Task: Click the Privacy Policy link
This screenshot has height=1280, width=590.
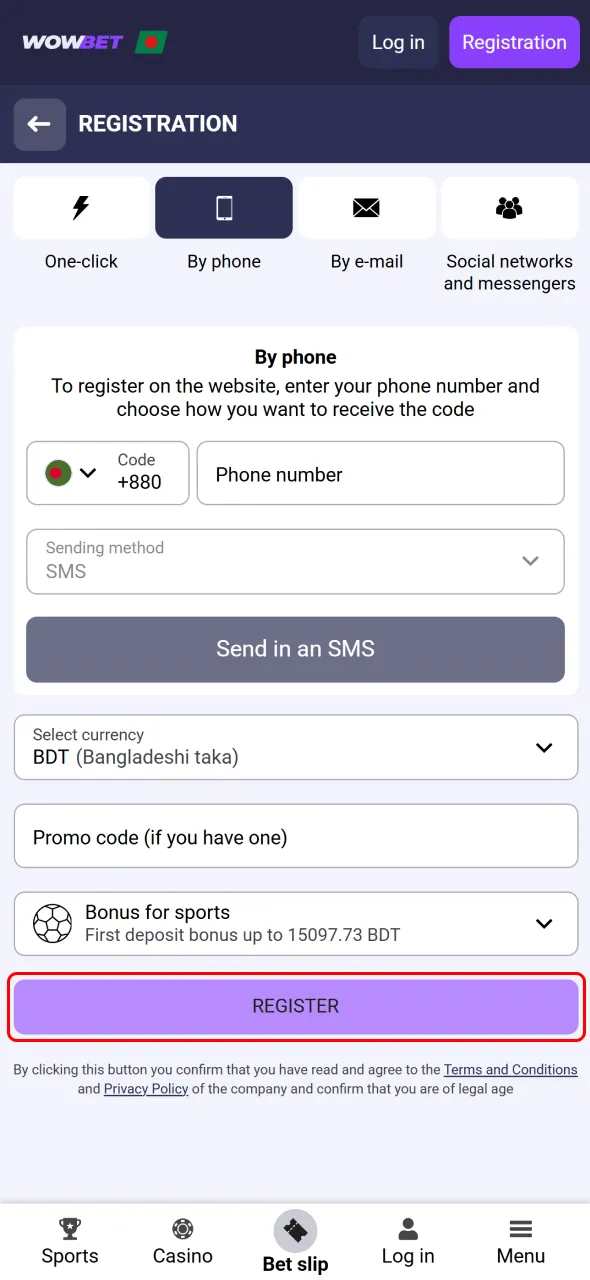Action: tap(145, 1089)
